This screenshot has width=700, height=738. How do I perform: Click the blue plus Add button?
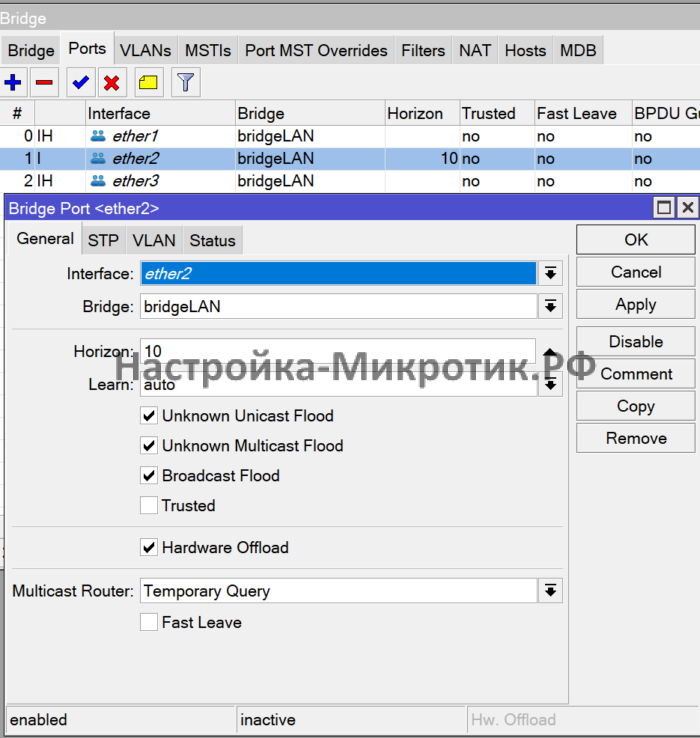14,83
